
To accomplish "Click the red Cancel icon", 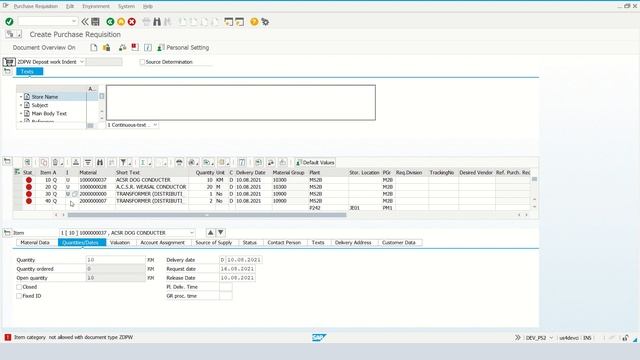I will 132,22.
